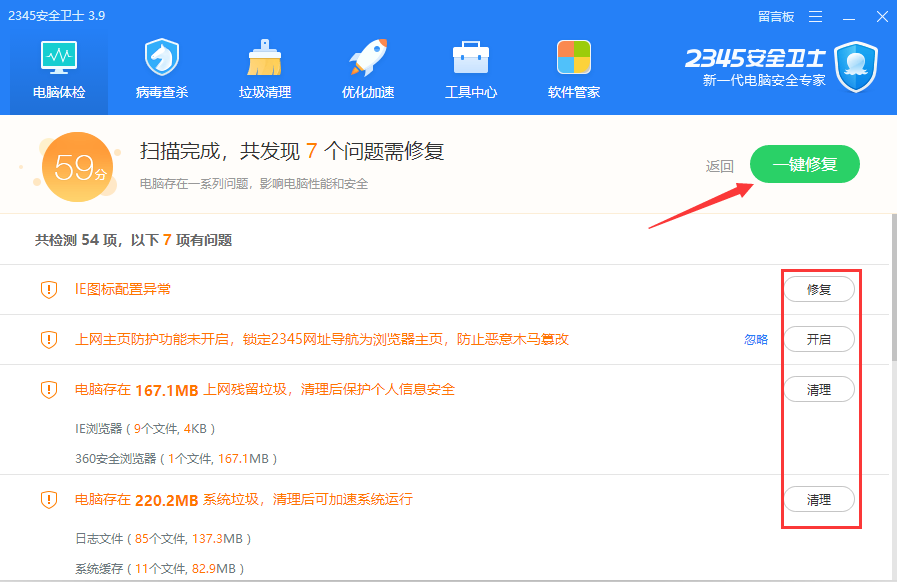Click 修复 for IE图标配置异常

pos(819,290)
